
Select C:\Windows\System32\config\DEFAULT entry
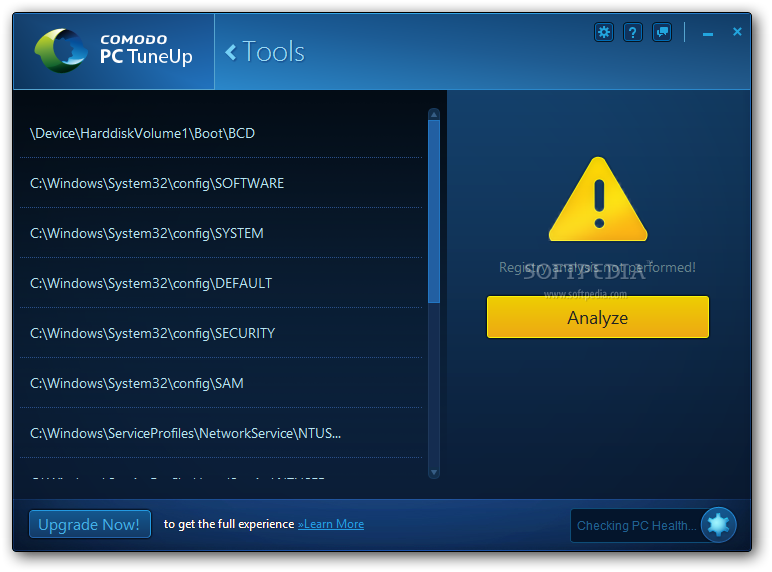(221, 283)
